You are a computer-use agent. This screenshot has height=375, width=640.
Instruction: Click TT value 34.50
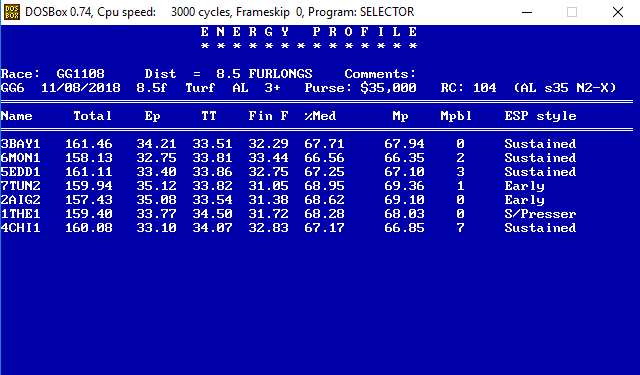(212, 214)
